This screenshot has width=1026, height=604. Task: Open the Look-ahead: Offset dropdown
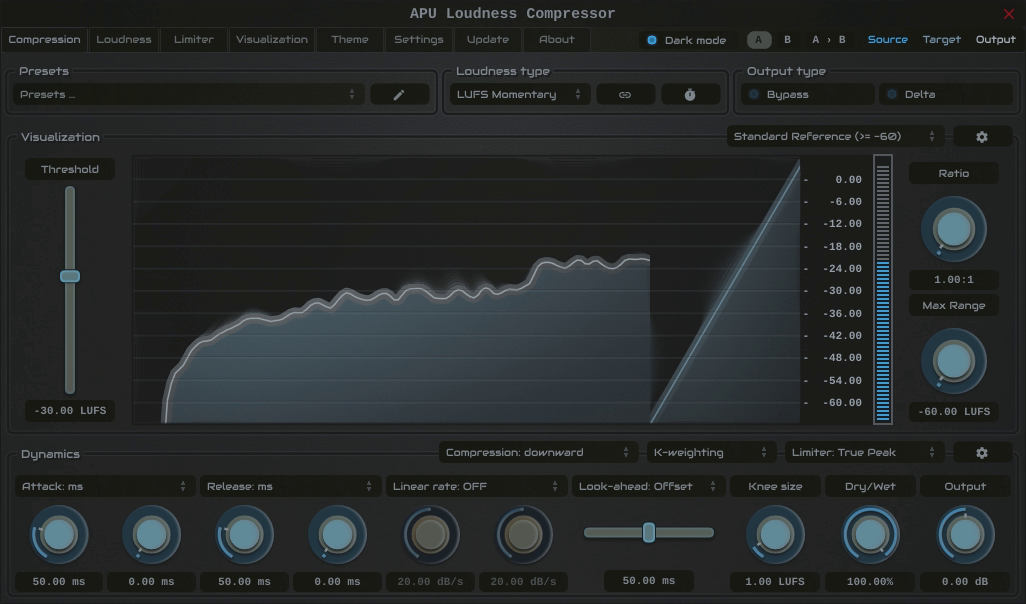[648, 486]
